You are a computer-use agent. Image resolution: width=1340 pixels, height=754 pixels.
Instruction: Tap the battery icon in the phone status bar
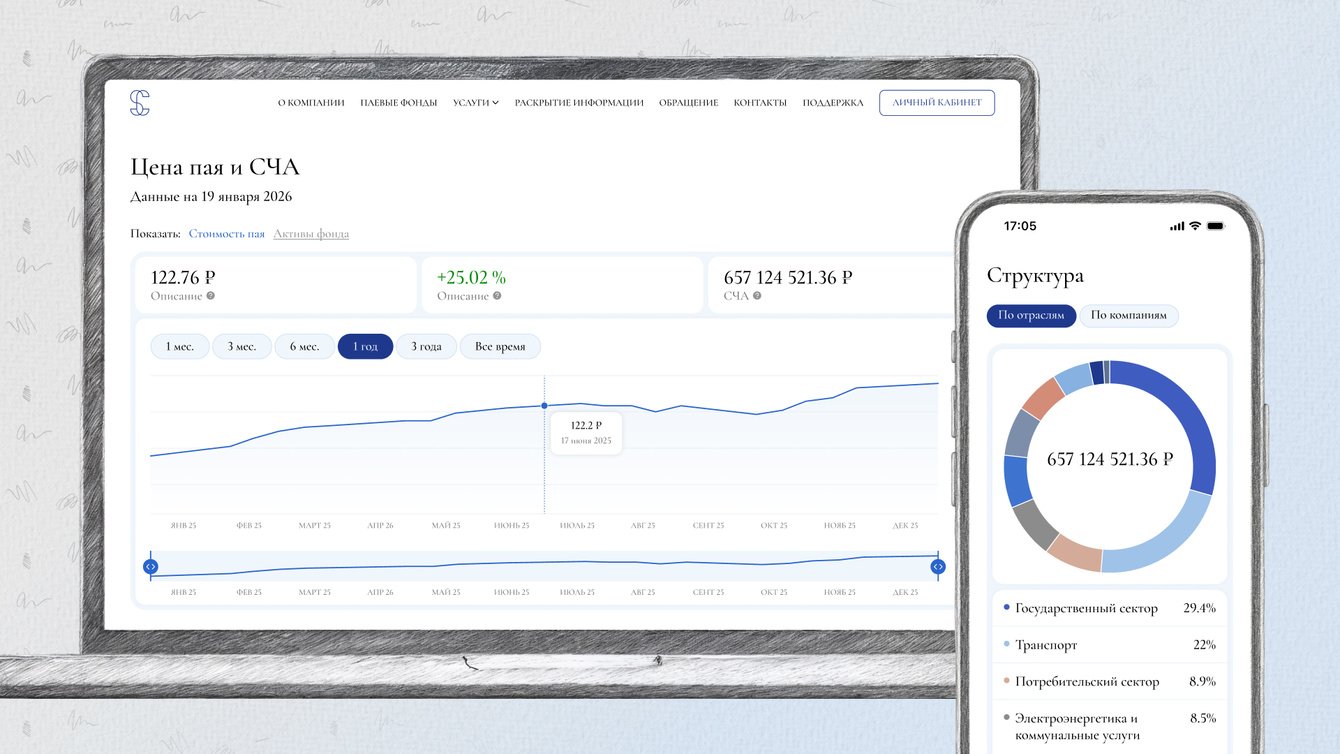pyautogui.click(x=1215, y=226)
